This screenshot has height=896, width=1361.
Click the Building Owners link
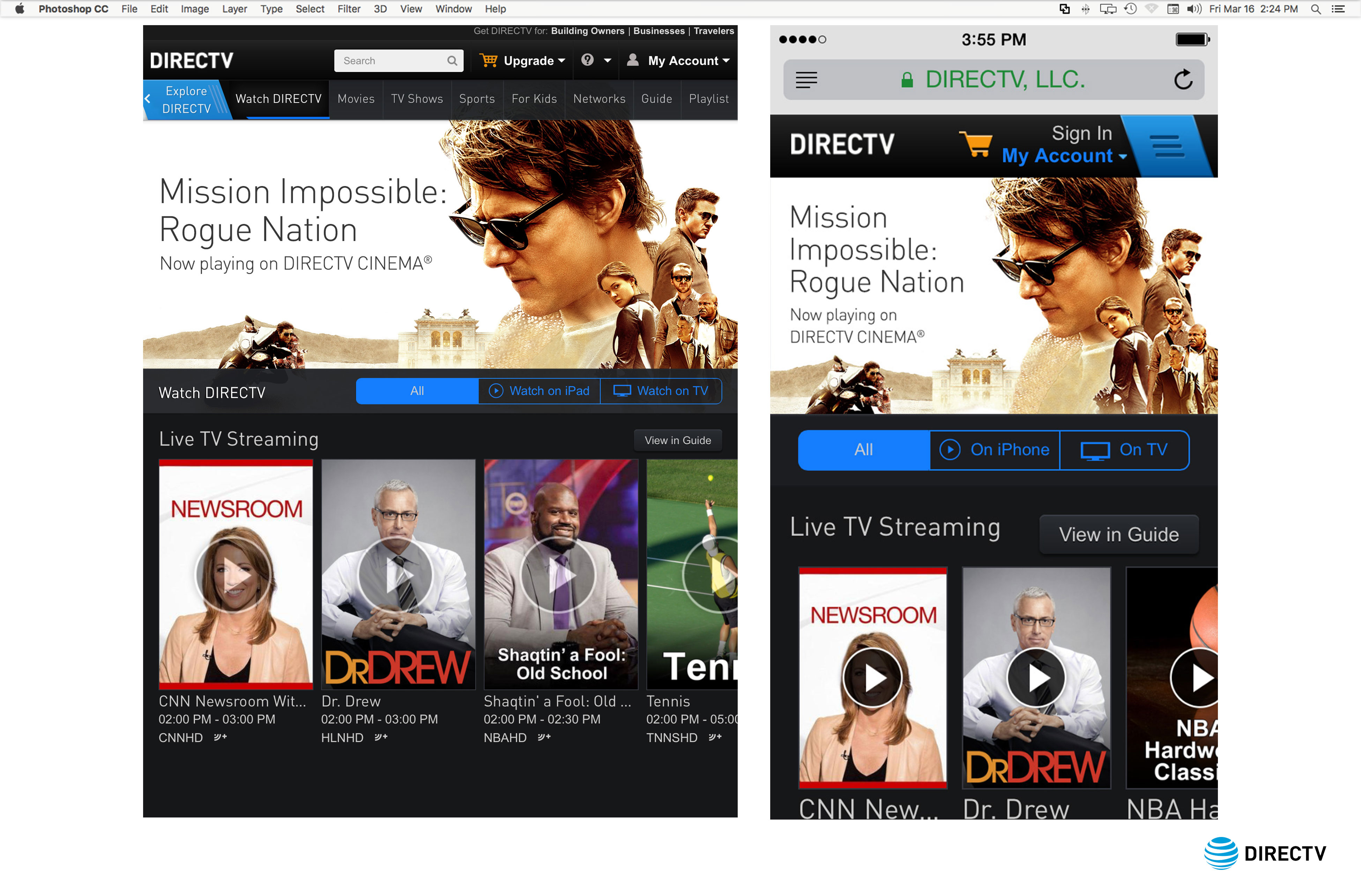pyautogui.click(x=587, y=31)
